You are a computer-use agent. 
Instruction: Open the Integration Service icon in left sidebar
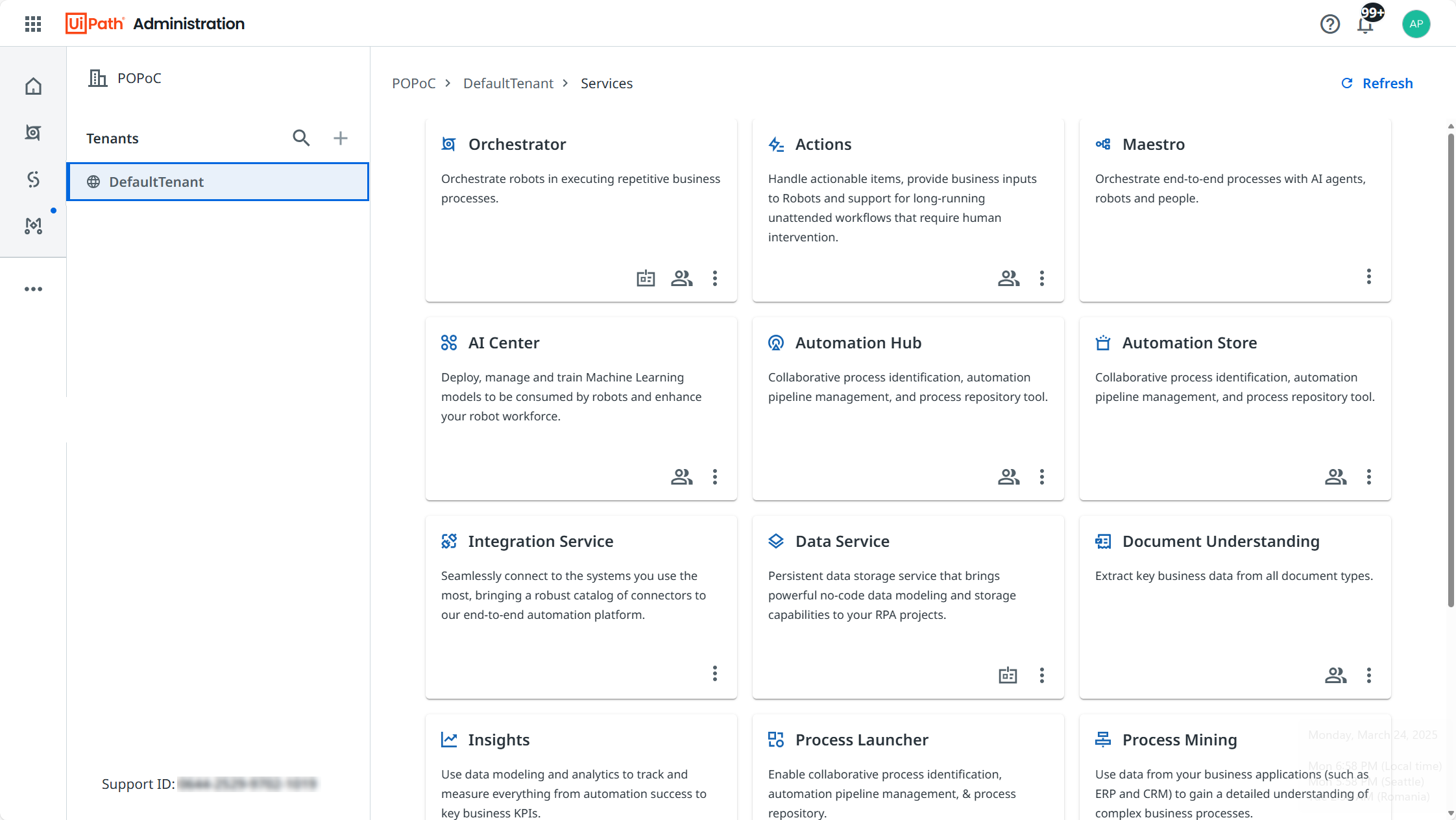(33, 179)
